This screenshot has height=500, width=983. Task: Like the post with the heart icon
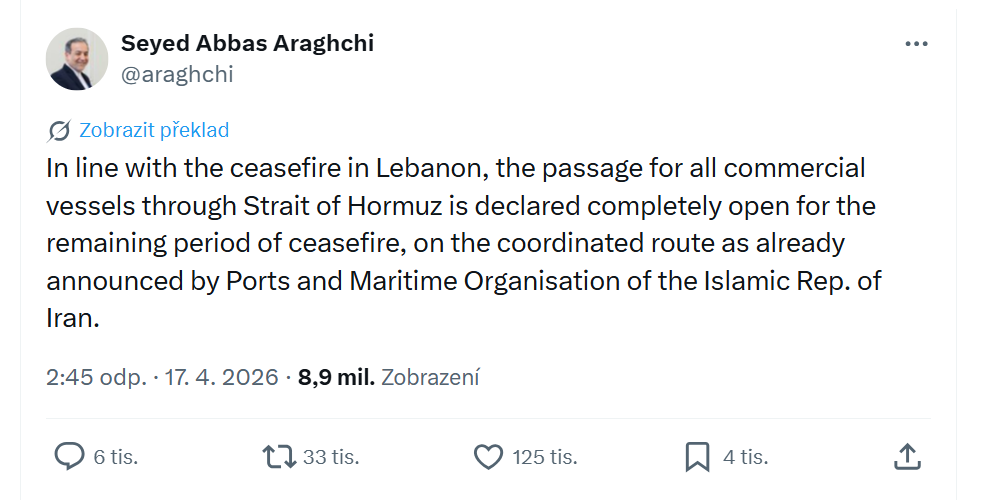tap(487, 457)
